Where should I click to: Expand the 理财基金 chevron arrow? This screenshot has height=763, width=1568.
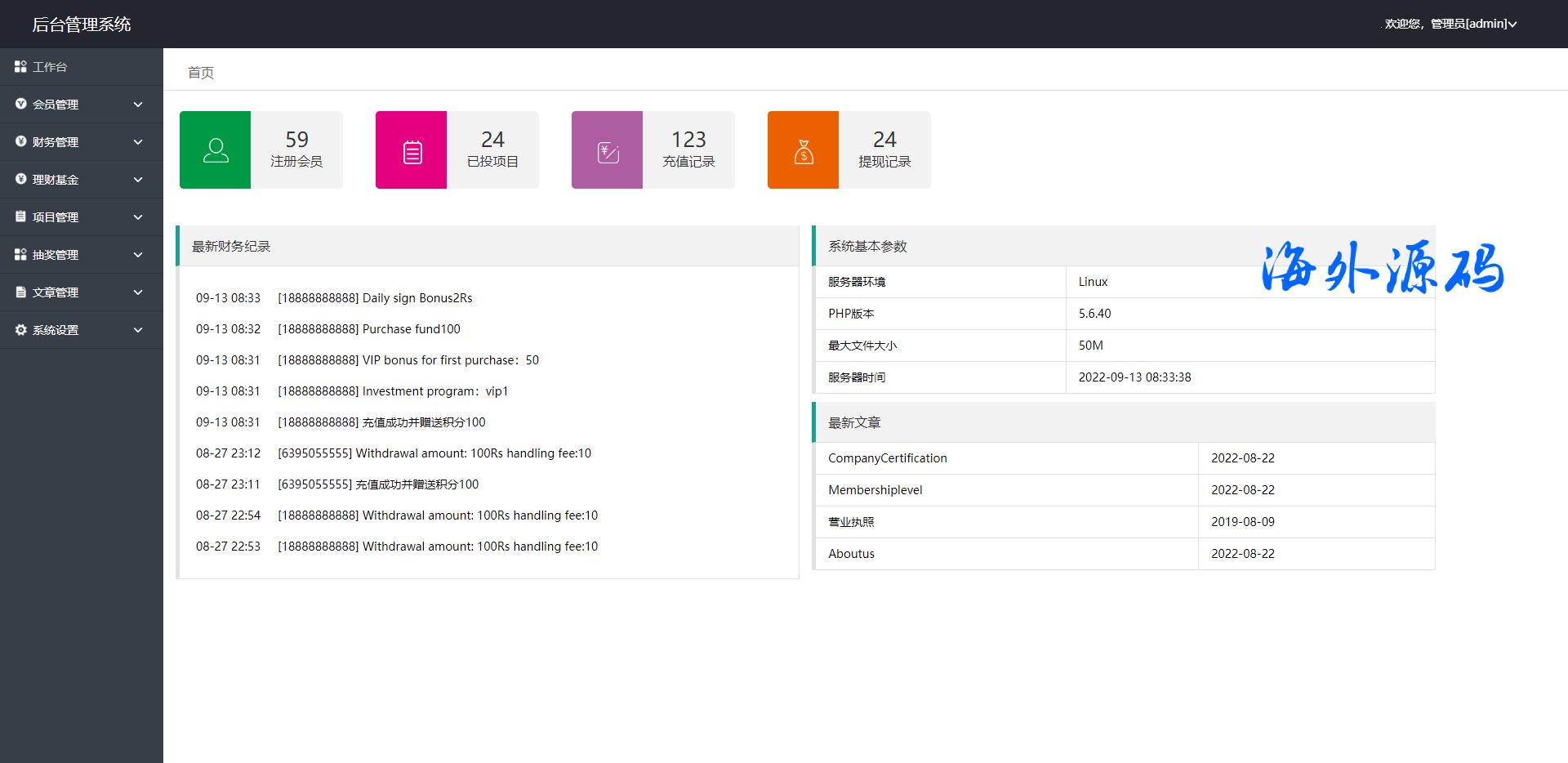[138, 180]
